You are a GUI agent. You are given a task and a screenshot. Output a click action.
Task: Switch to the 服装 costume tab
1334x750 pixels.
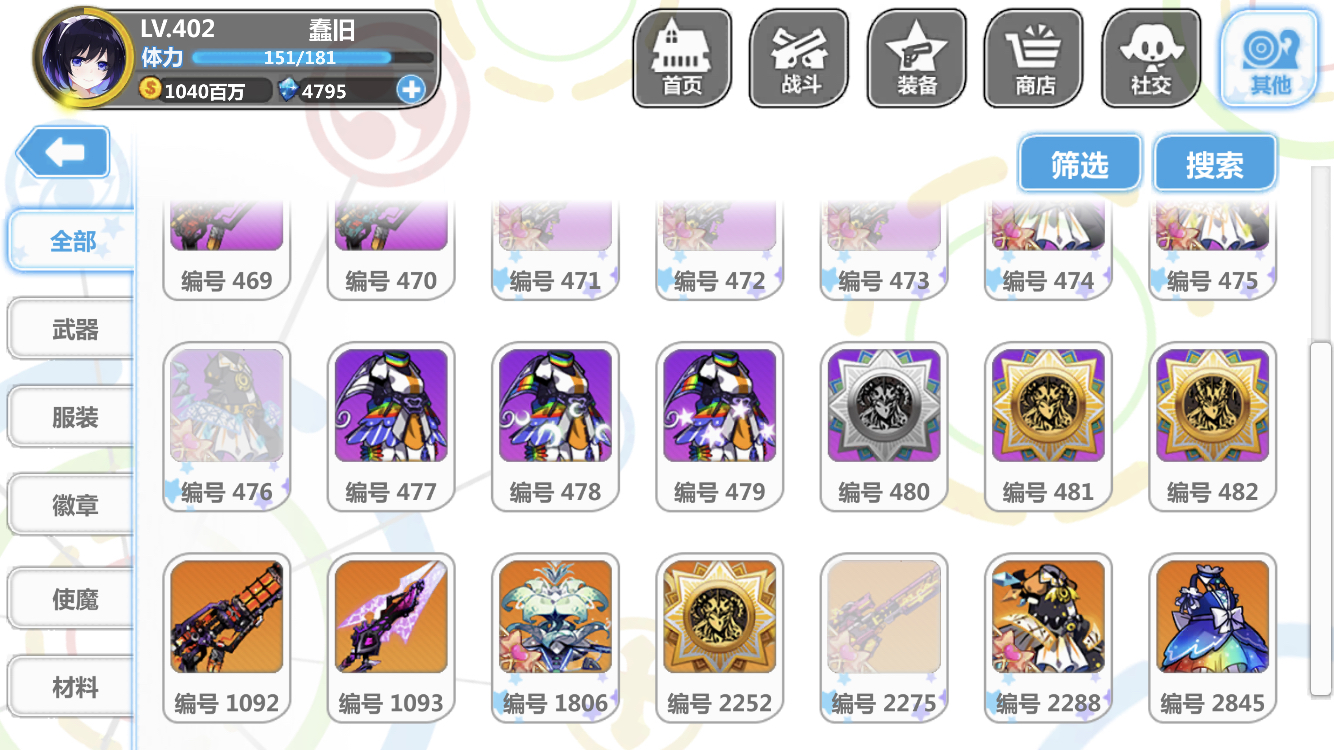[x=72, y=417]
